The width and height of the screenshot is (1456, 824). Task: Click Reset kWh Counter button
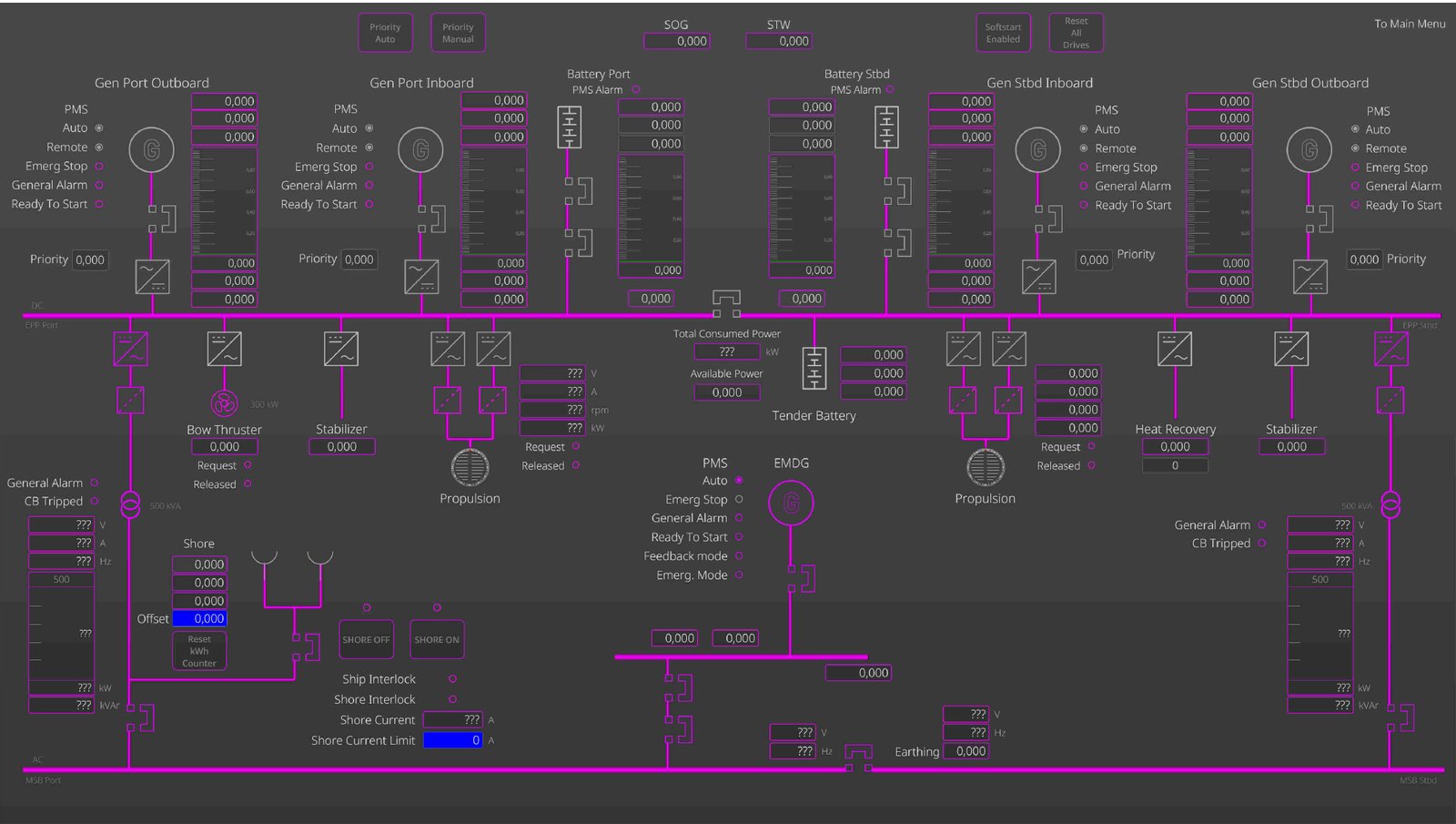point(199,651)
